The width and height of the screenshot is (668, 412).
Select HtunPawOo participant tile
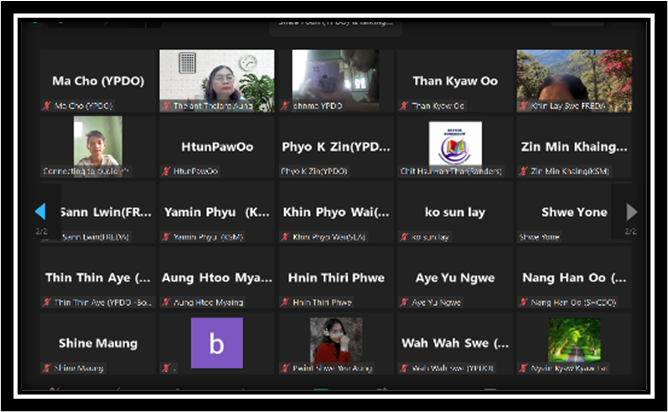(x=217, y=147)
